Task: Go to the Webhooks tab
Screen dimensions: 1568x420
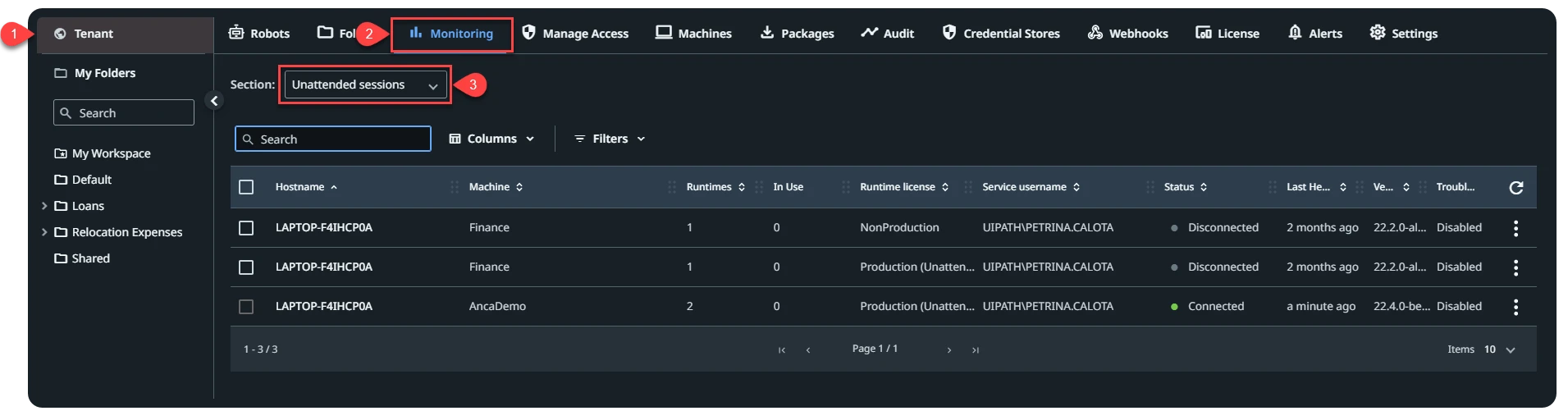Action: pyautogui.click(x=1127, y=33)
